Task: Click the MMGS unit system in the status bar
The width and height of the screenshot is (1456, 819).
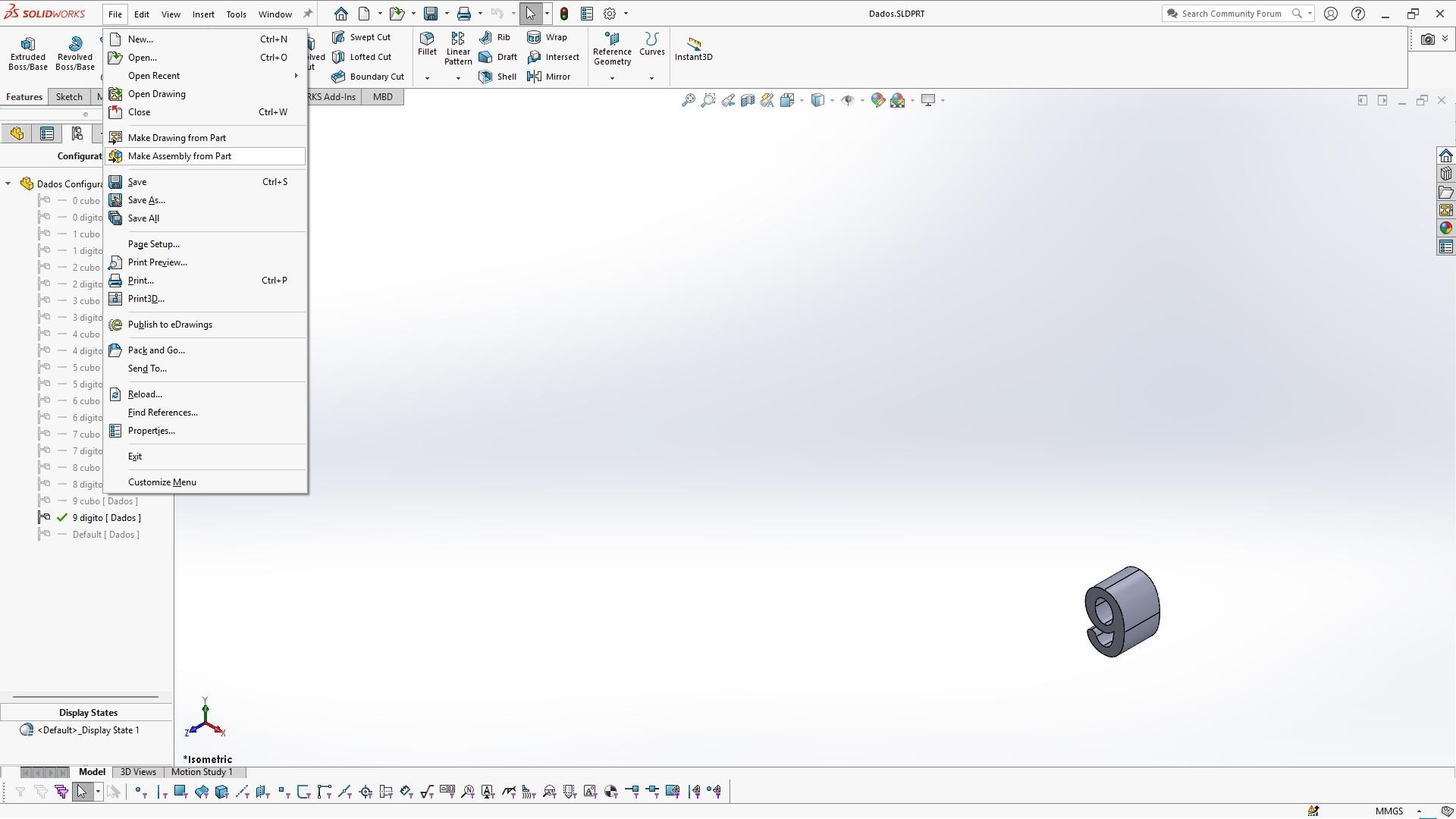Action: [1389, 811]
